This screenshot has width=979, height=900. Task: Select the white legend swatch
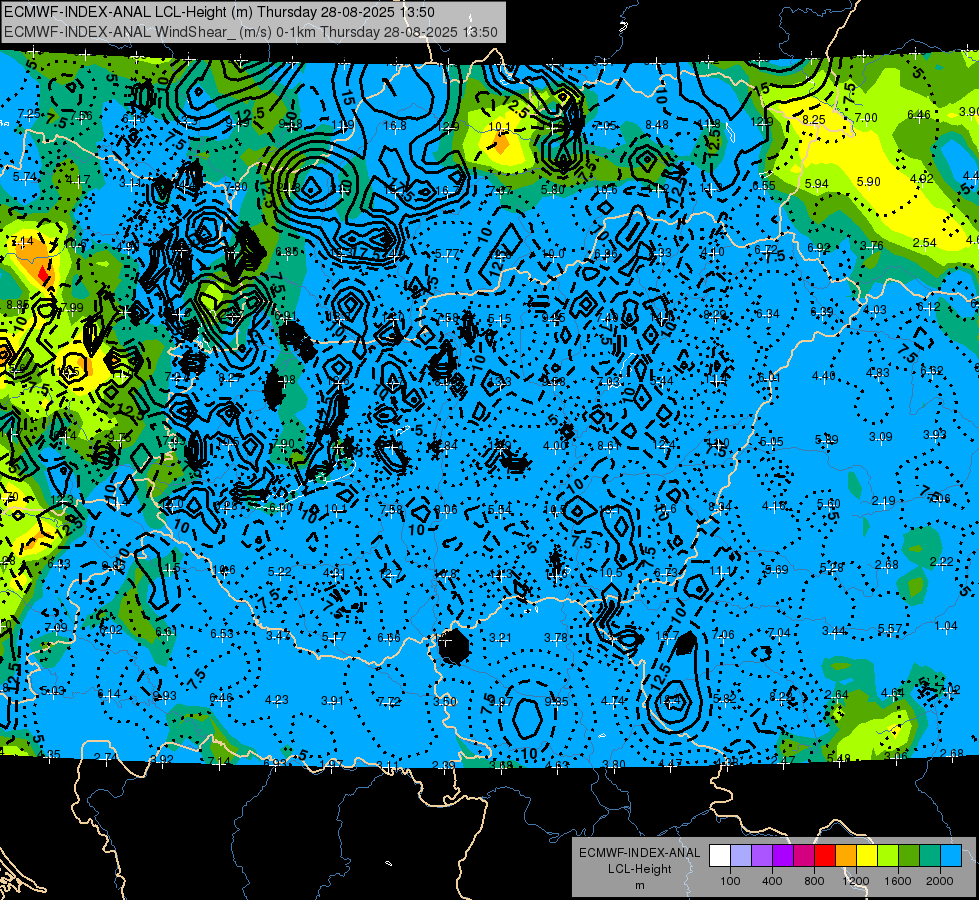(x=720, y=855)
